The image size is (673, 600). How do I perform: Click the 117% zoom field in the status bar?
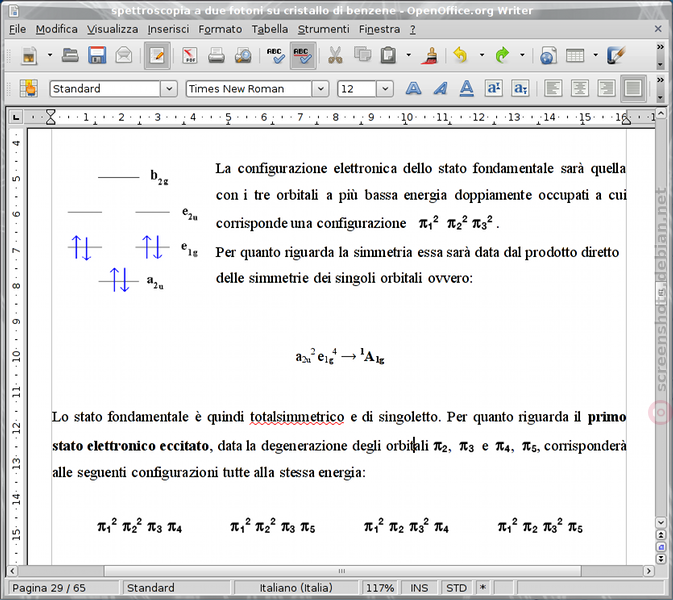pos(380,588)
